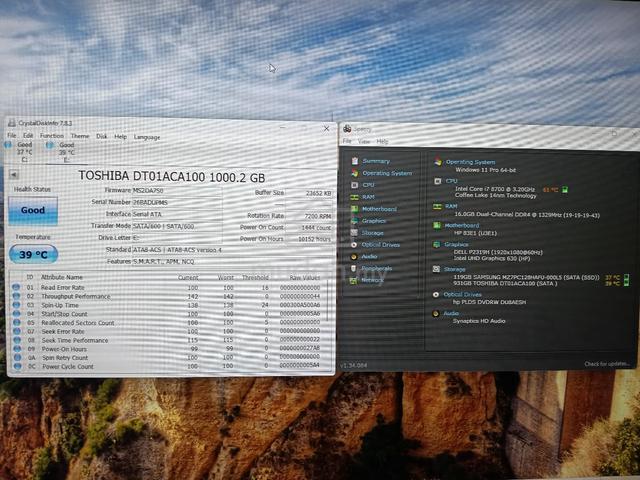The height and width of the screenshot is (480, 640).
Task: Click Check for updates in Speccy
Action: pyautogui.click(x=607, y=364)
